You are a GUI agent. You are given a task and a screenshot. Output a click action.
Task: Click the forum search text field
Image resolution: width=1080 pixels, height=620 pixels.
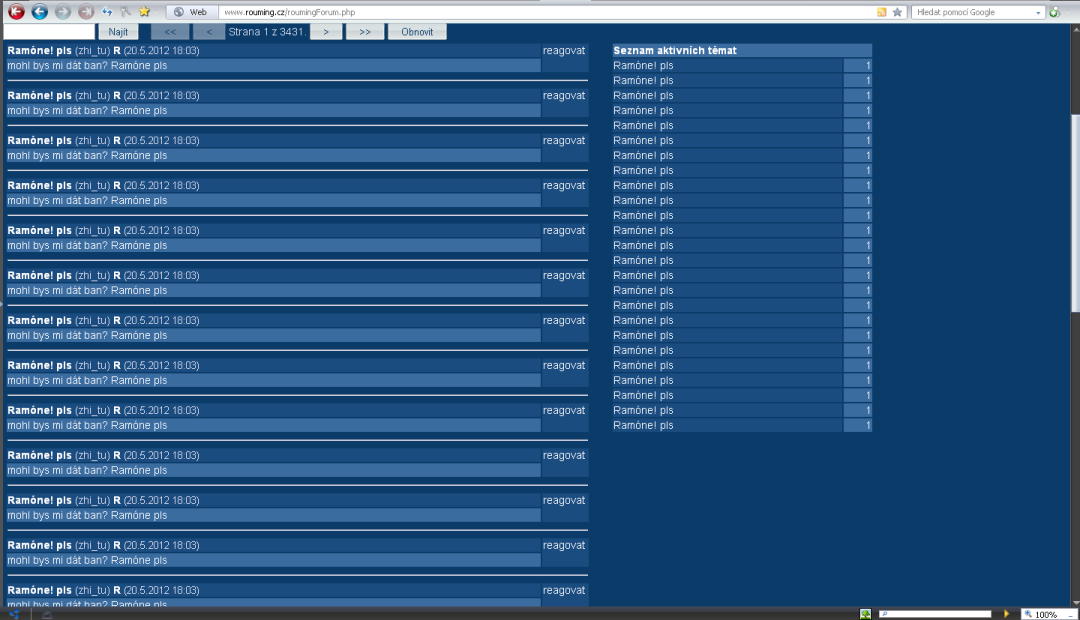click(x=49, y=32)
